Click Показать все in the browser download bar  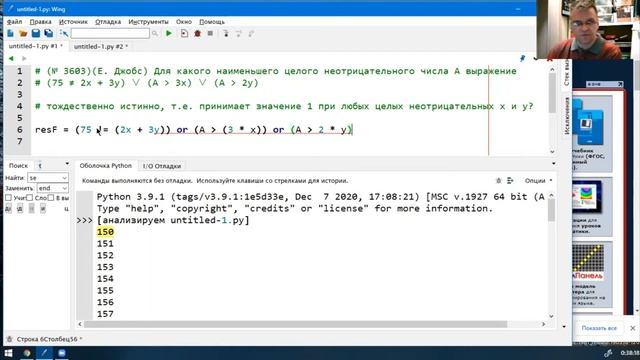pos(599,328)
